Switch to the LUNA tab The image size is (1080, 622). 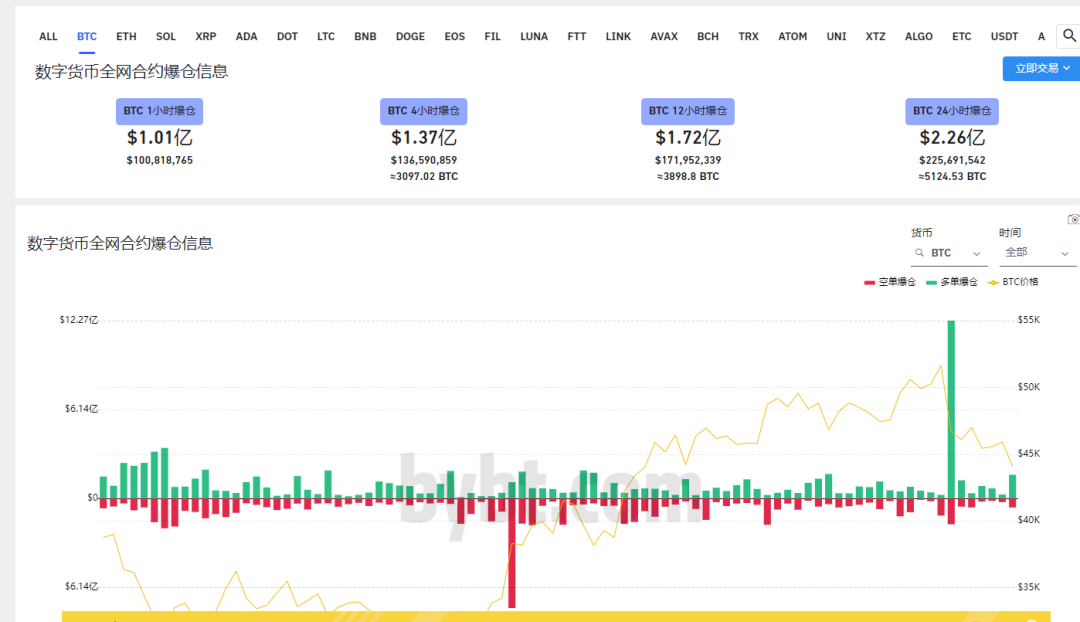(x=534, y=37)
